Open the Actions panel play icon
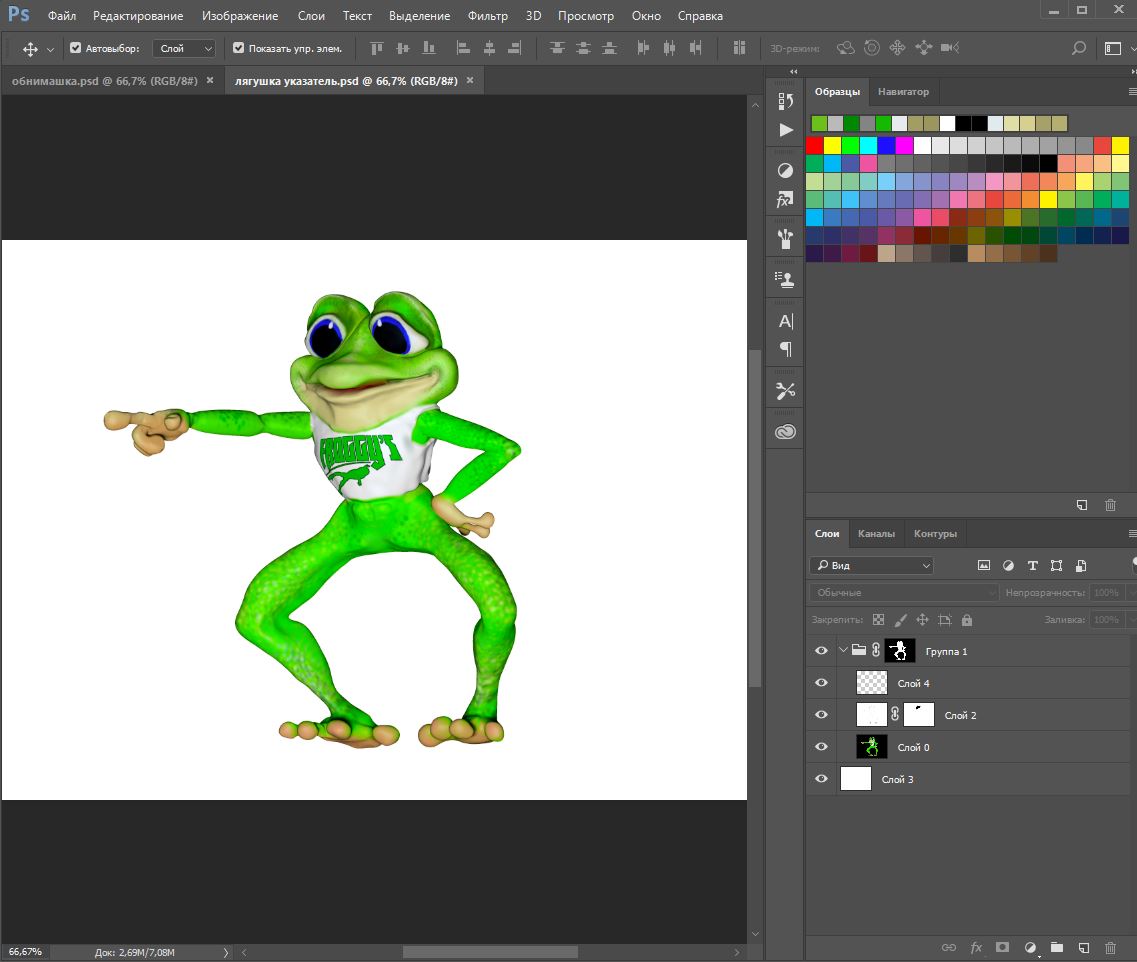This screenshot has width=1137, height=962. click(x=786, y=130)
